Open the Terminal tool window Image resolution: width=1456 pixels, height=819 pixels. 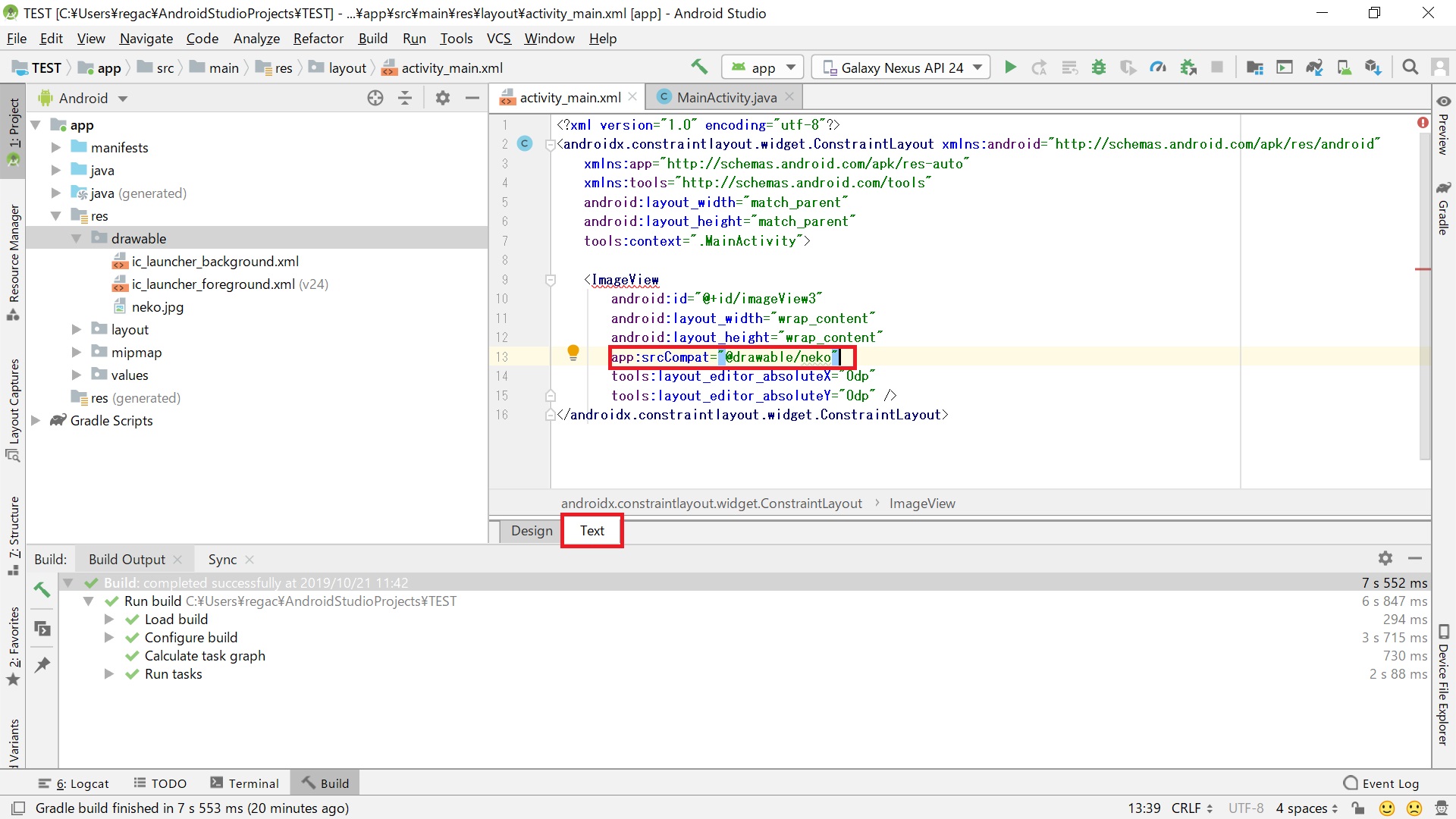point(245,783)
